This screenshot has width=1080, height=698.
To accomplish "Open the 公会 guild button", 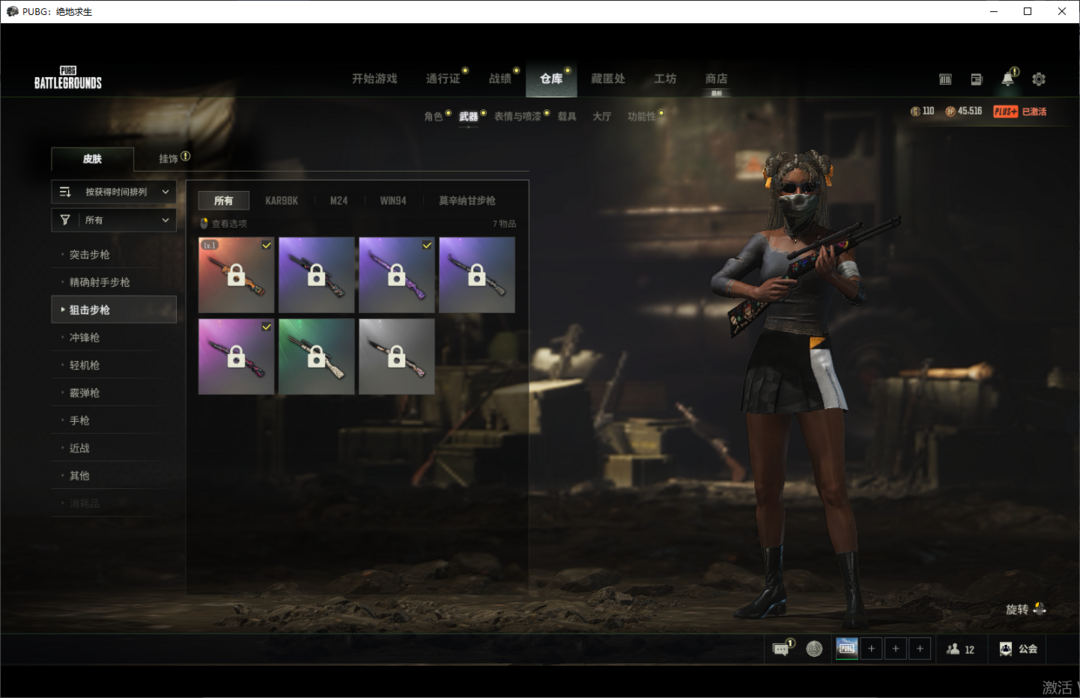I will [1018, 648].
